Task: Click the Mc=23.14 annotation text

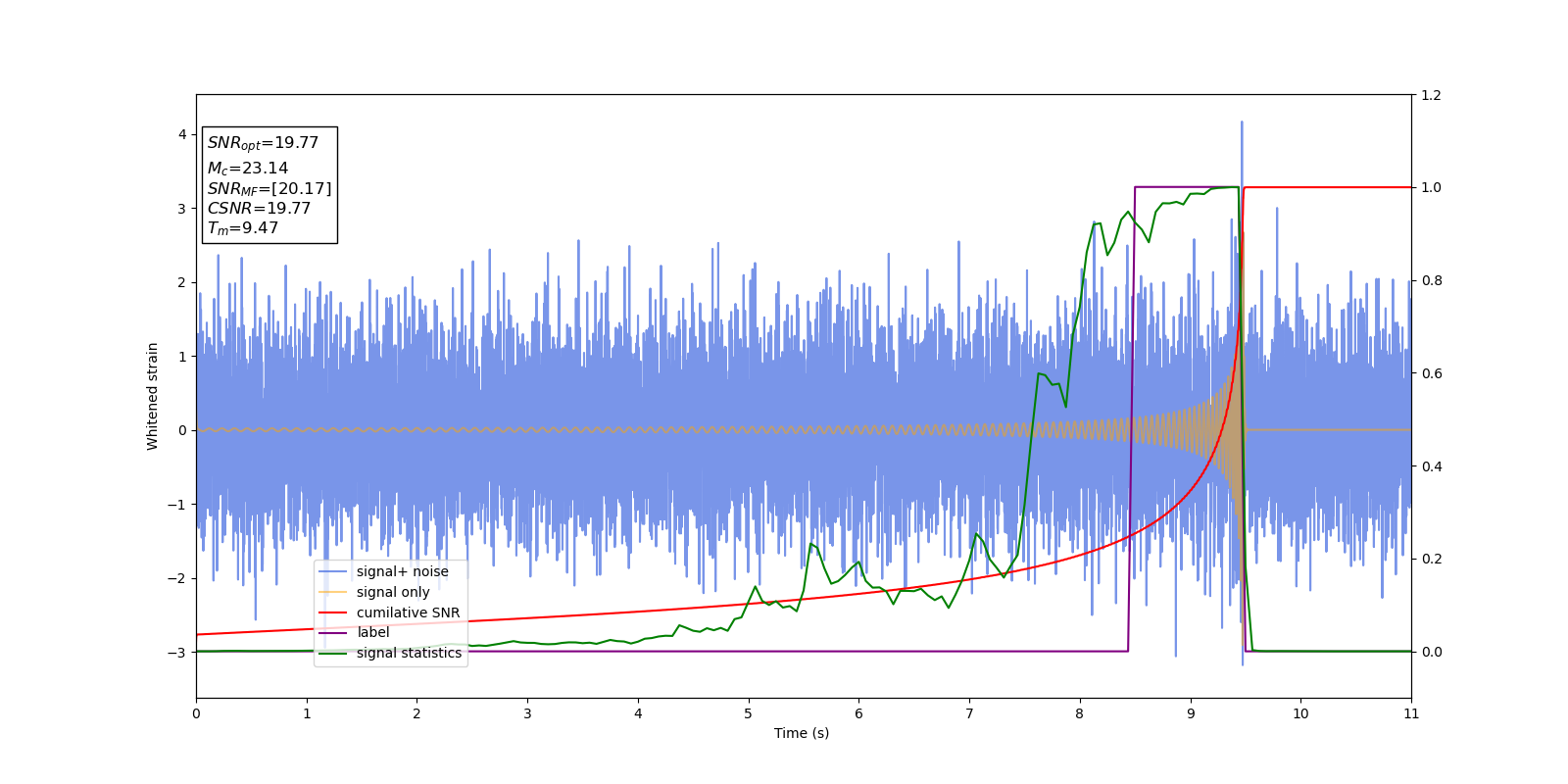Action: [248, 169]
